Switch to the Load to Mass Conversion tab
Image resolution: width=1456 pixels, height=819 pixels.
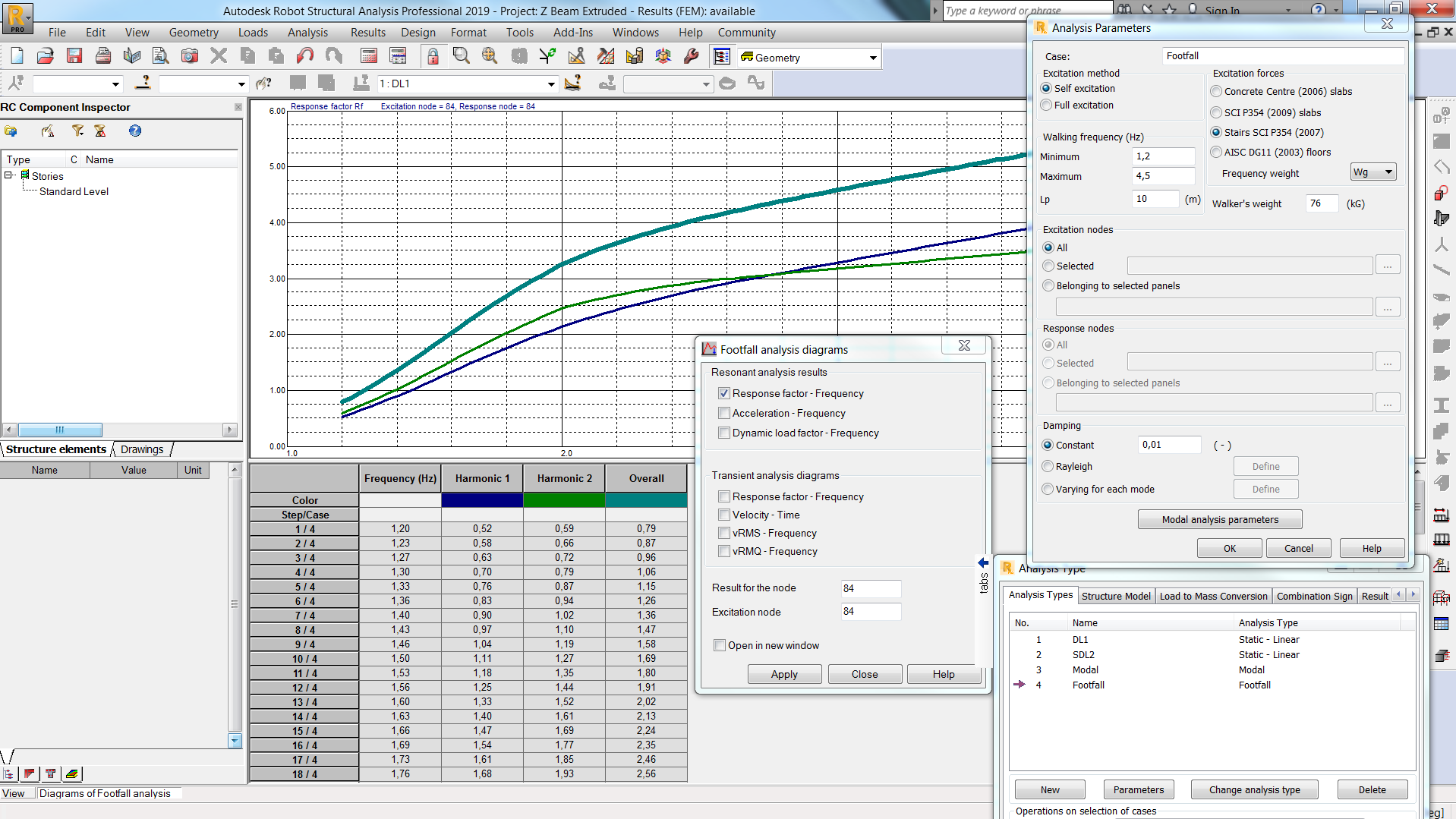click(1213, 597)
